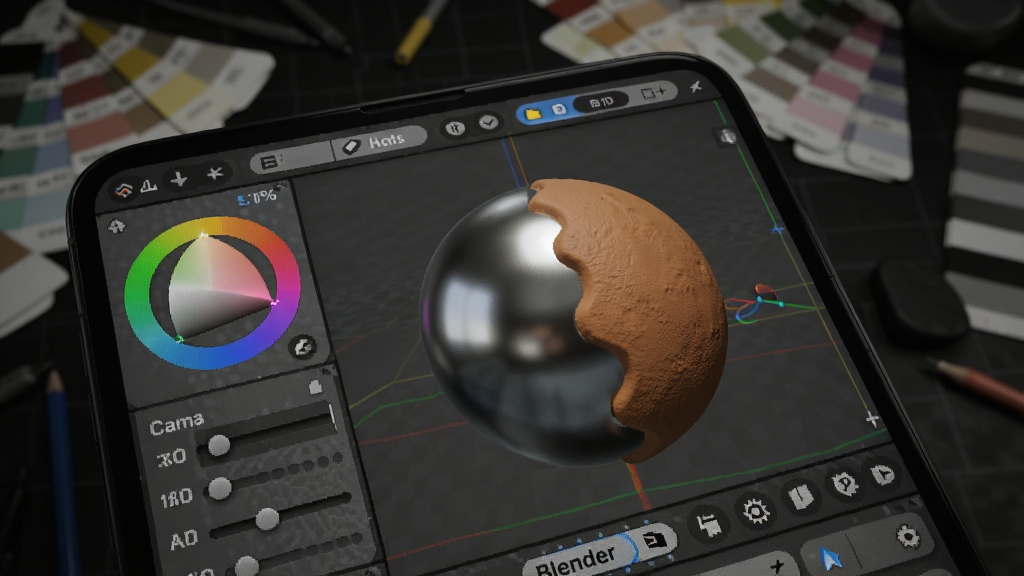Click the gear icon with letter P

844,485
